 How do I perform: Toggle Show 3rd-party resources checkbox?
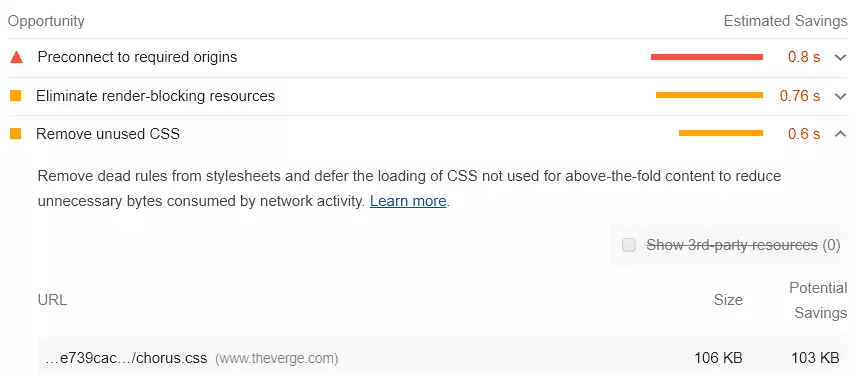point(629,245)
